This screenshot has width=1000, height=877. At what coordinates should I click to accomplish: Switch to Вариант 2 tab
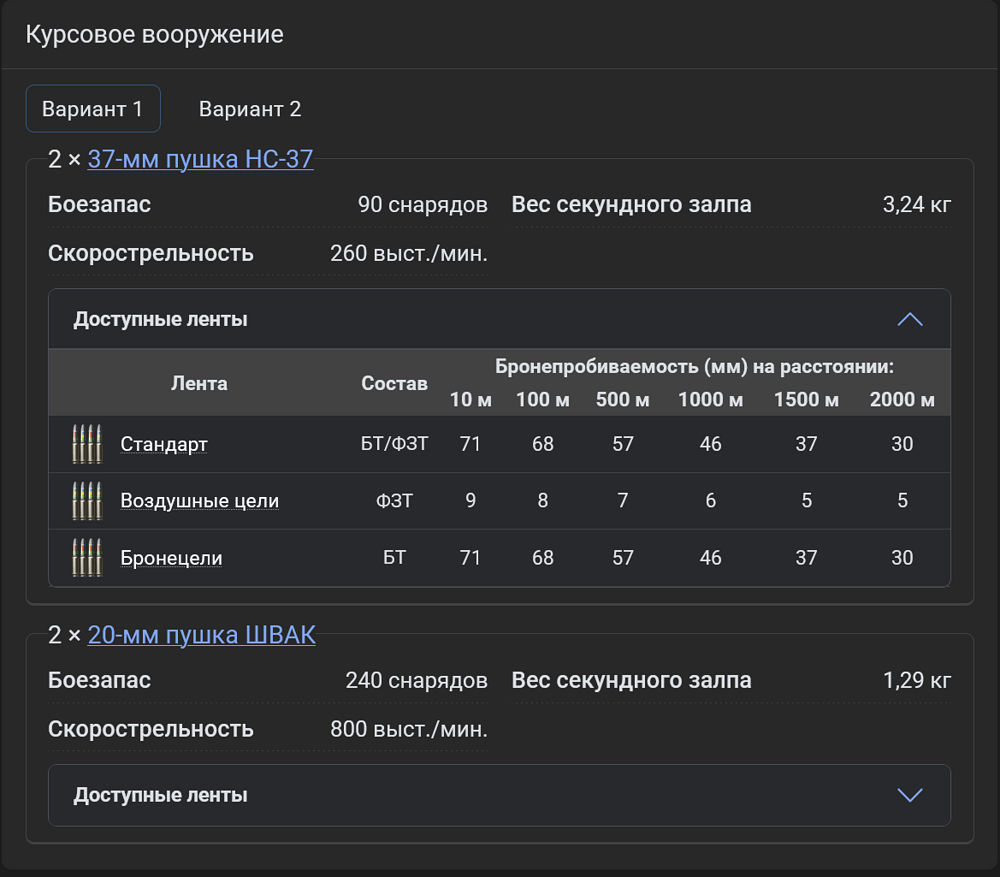click(250, 108)
